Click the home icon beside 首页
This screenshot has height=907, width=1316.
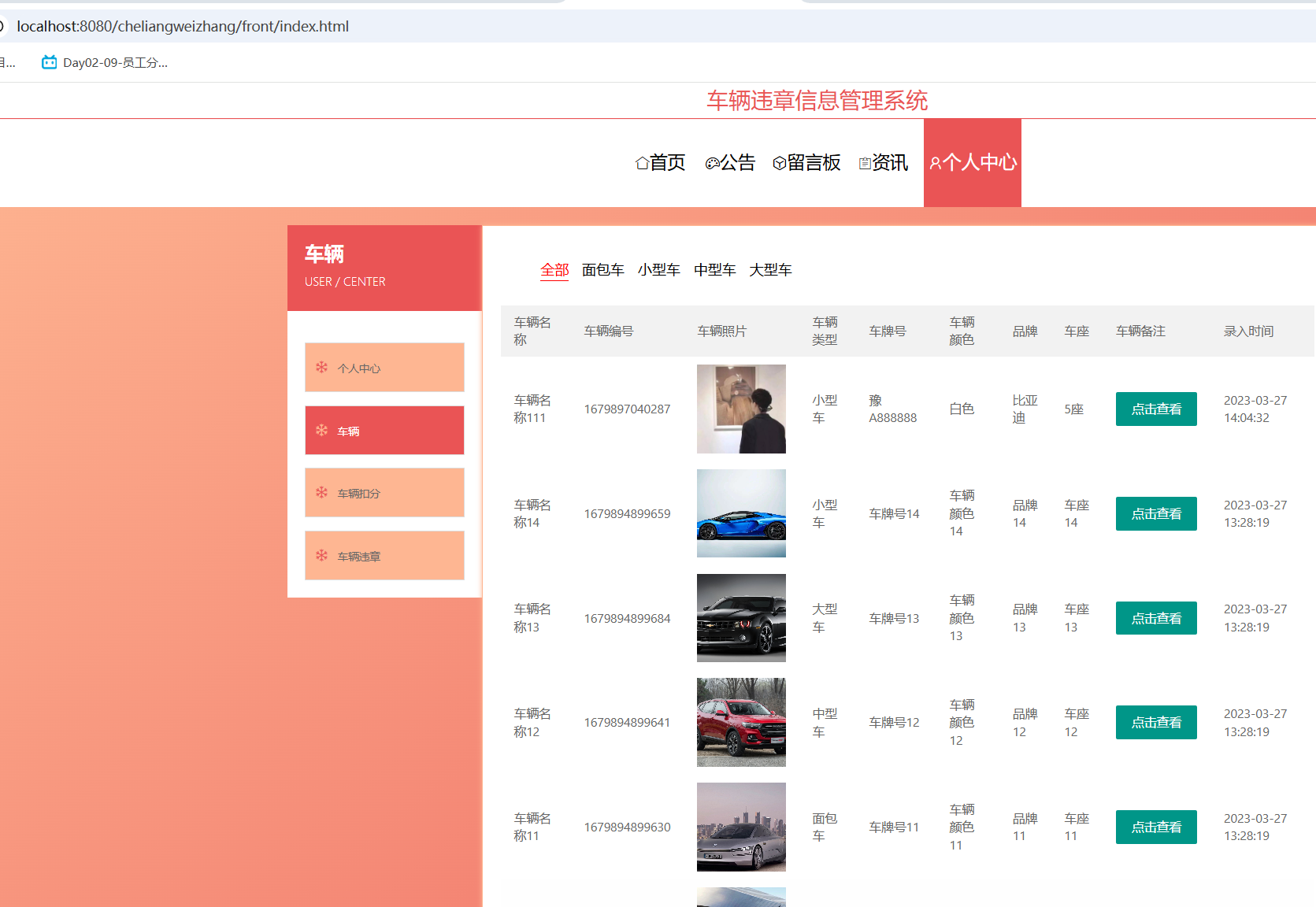[x=642, y=163]
